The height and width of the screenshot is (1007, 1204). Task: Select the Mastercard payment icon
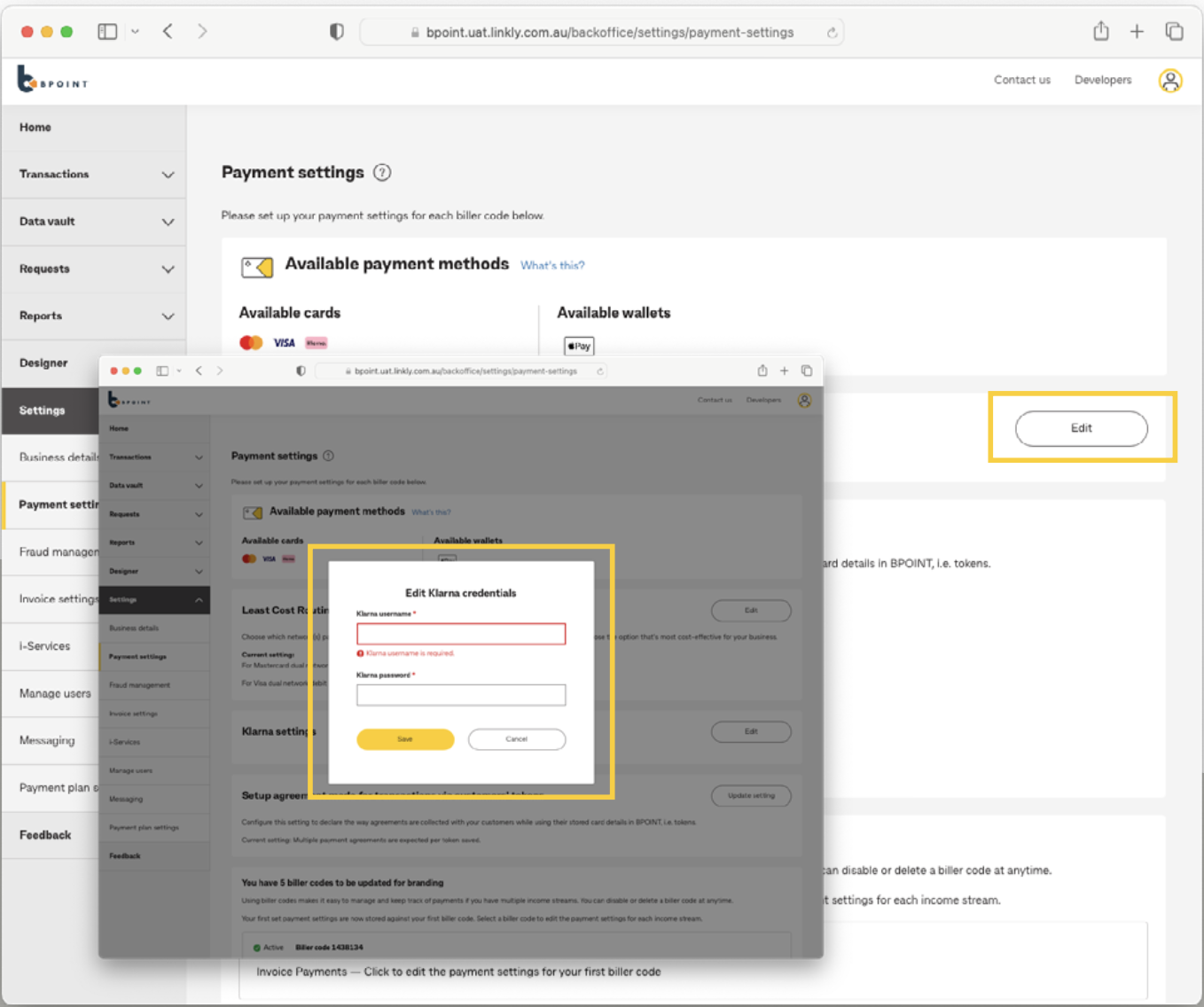tap(250, 341)
